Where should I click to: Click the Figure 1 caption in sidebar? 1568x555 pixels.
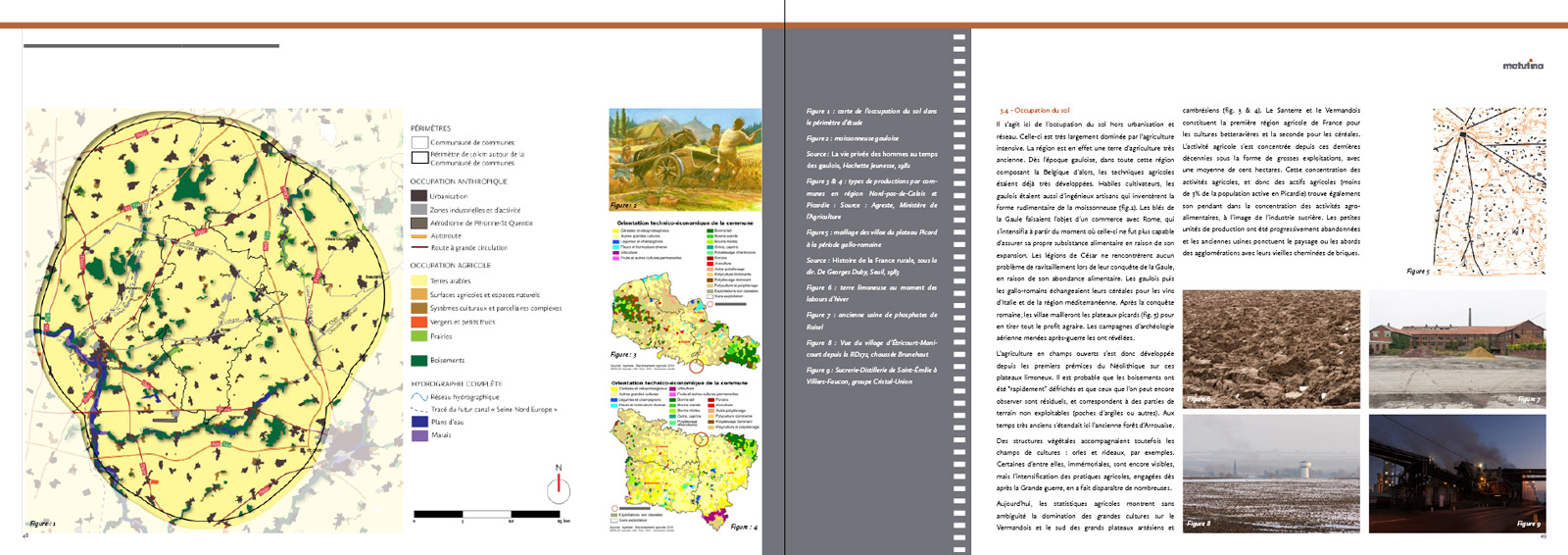[x=871, y=117]
